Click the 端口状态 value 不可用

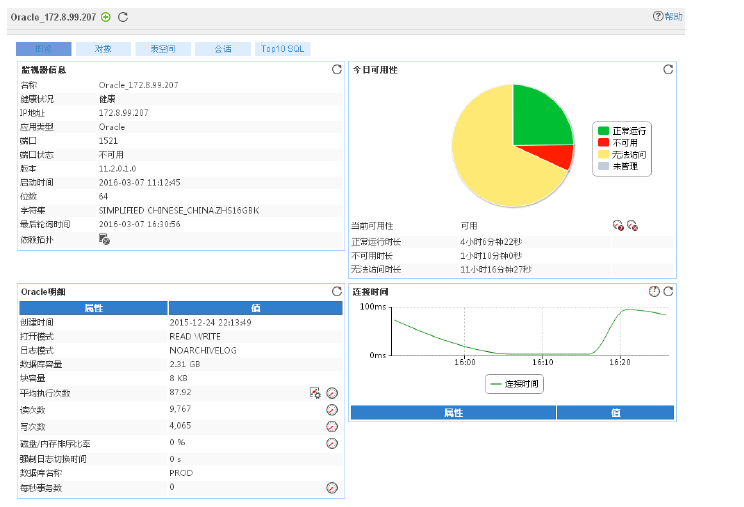(x=111, y=155)
